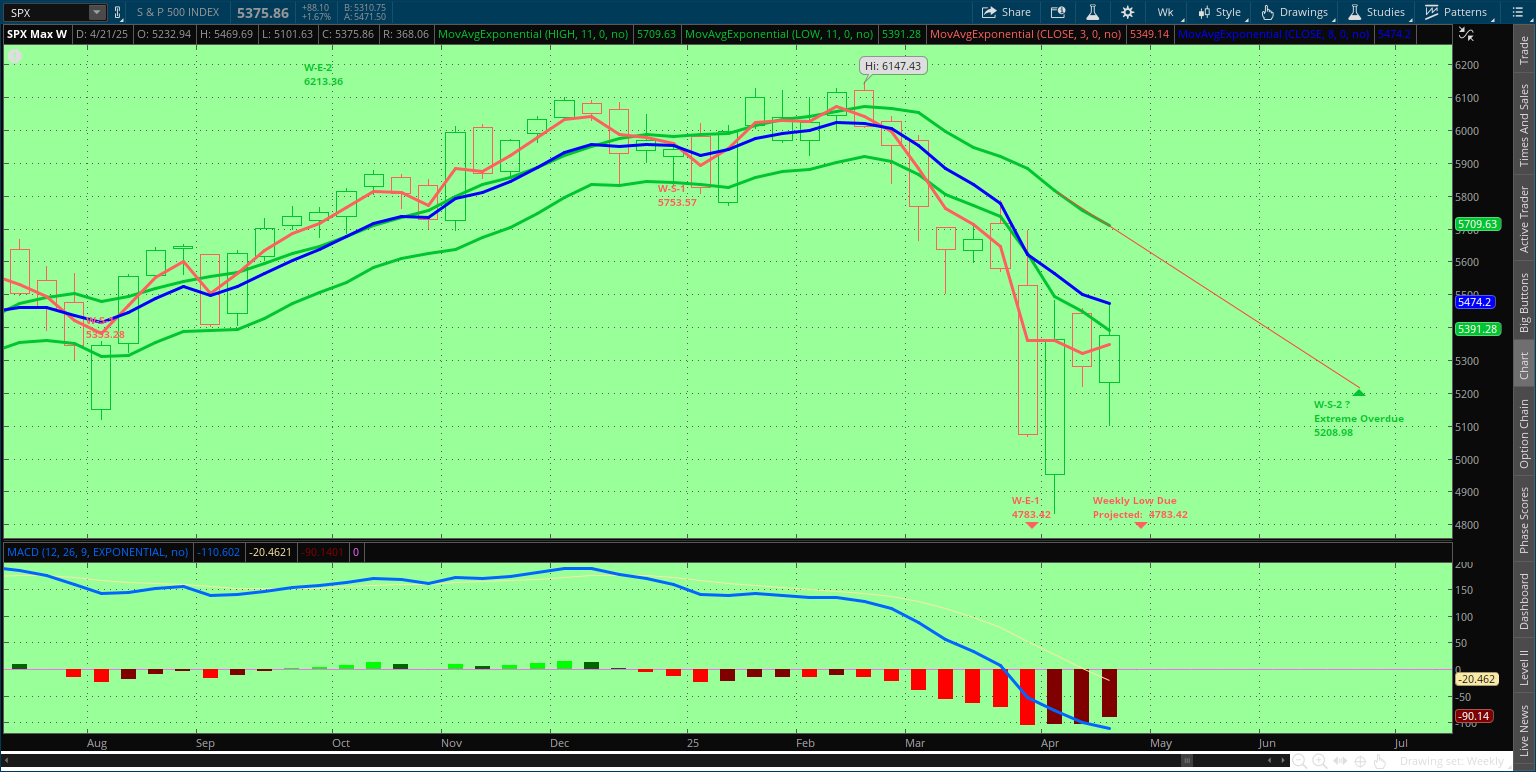The width and height of the screenshot is (1536, 772).
Task: Open the Active Trader sidebar tab
Action: click(1524, 219)
